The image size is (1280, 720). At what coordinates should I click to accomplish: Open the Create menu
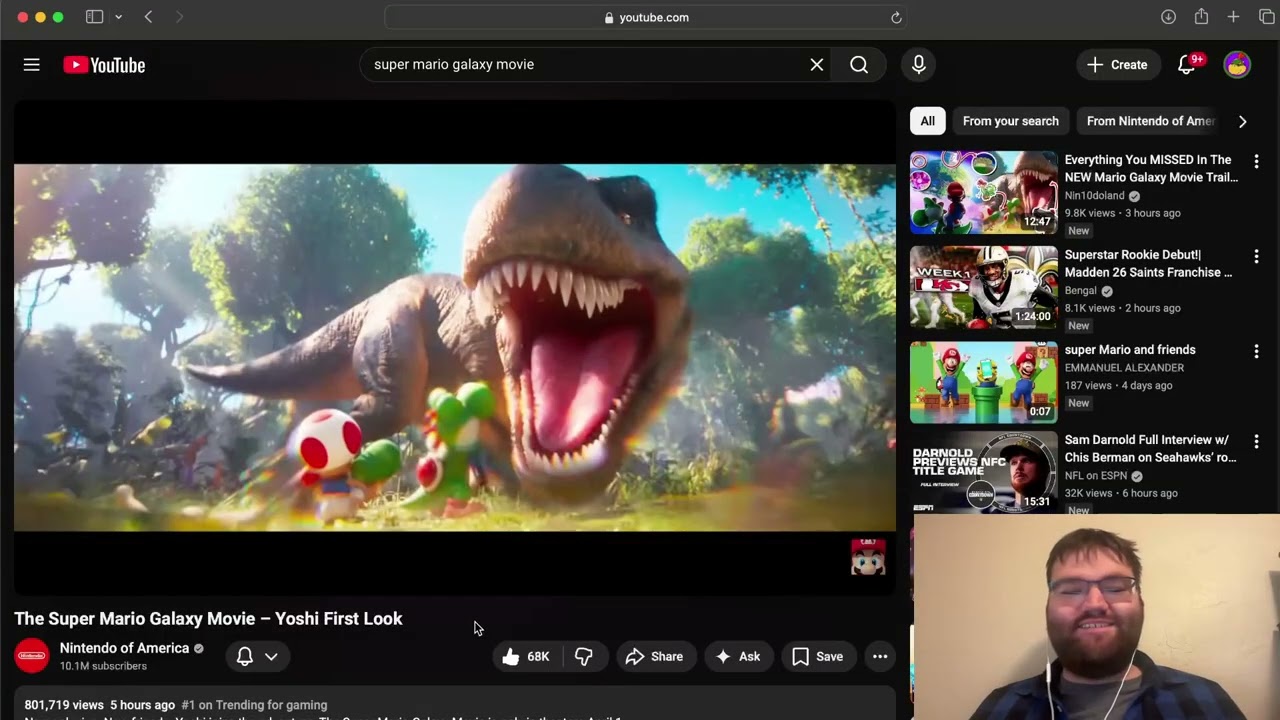[x=1117, y=64]
